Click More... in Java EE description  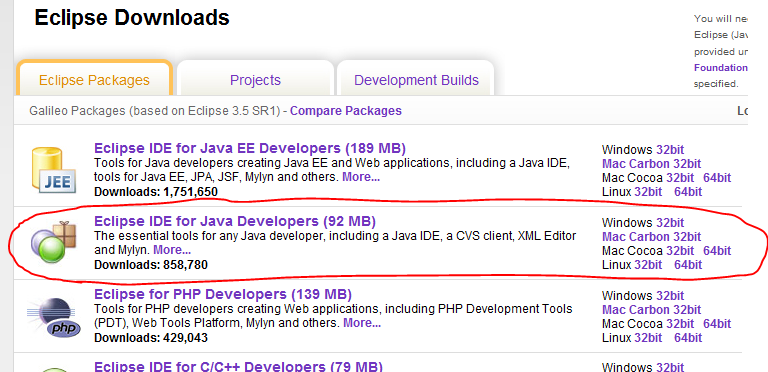(x=361, y=177)
